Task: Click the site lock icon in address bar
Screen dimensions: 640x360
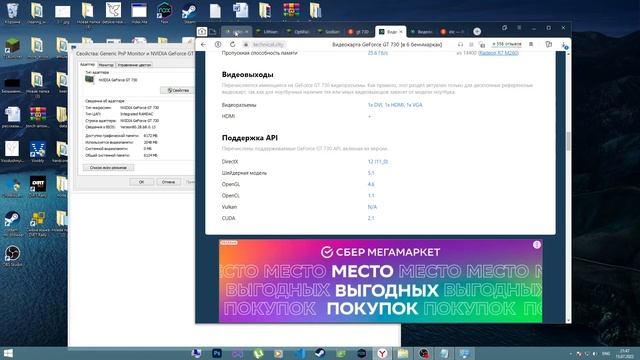Action: pyautogui.click(x=246, y=44)
